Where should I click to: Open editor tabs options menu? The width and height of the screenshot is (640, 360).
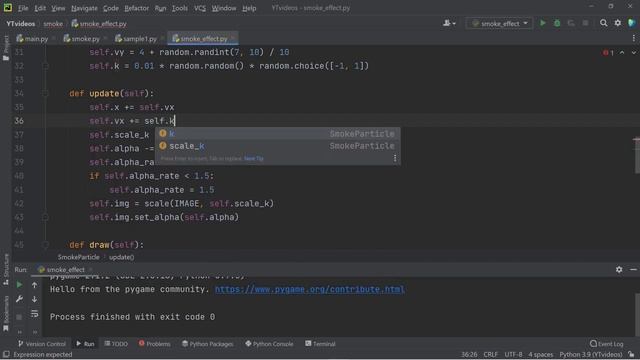[633, 38]
